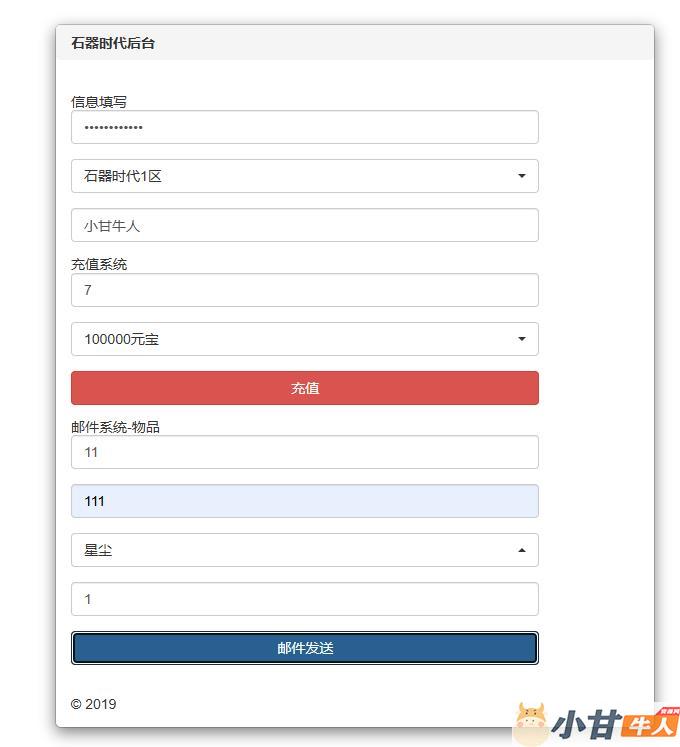Expand the 100000元宝 amount dropdown
The height and width of the screenshot is (747, 680).
(x=304, y=339)
